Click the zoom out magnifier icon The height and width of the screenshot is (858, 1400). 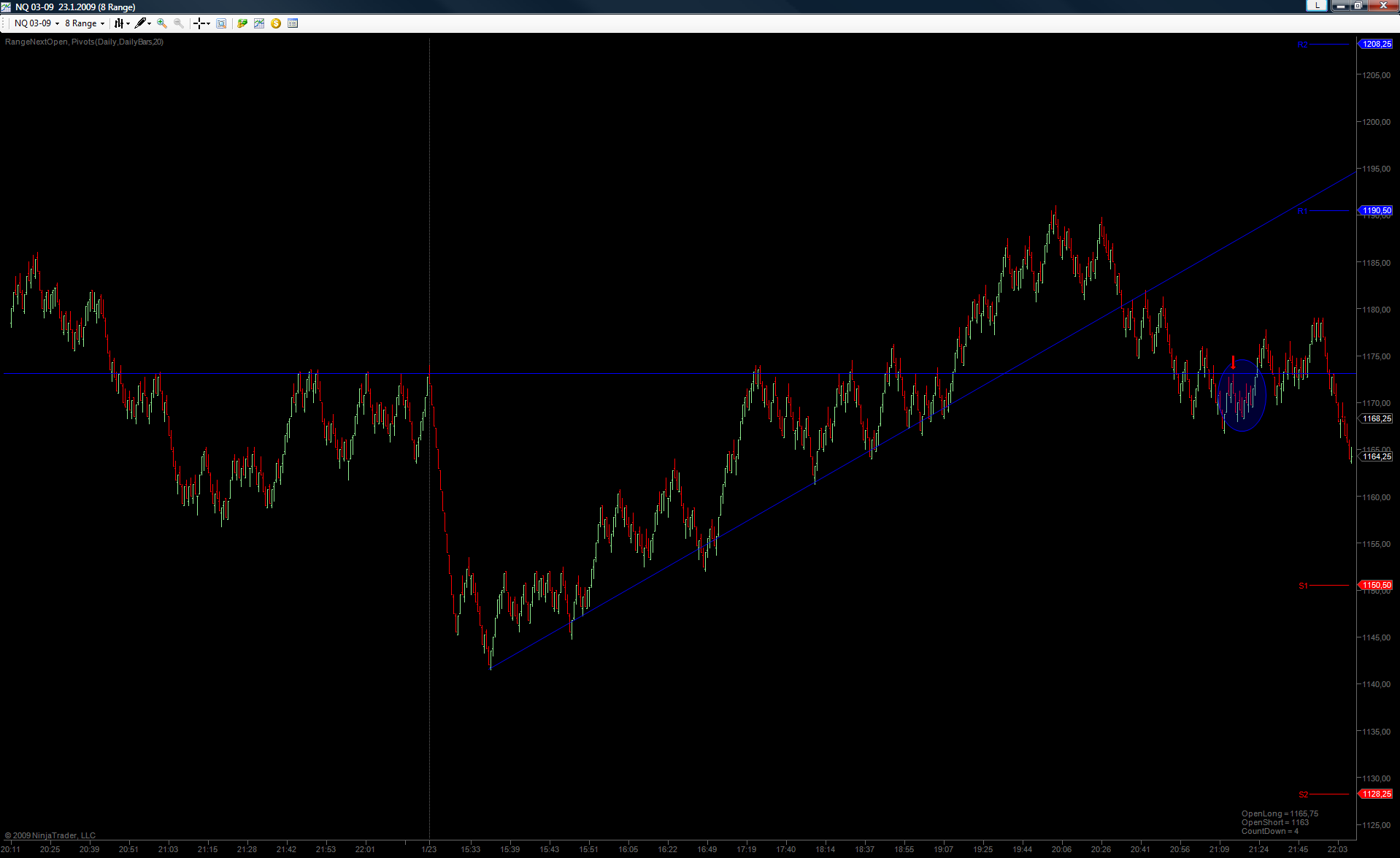pos(179,23)
